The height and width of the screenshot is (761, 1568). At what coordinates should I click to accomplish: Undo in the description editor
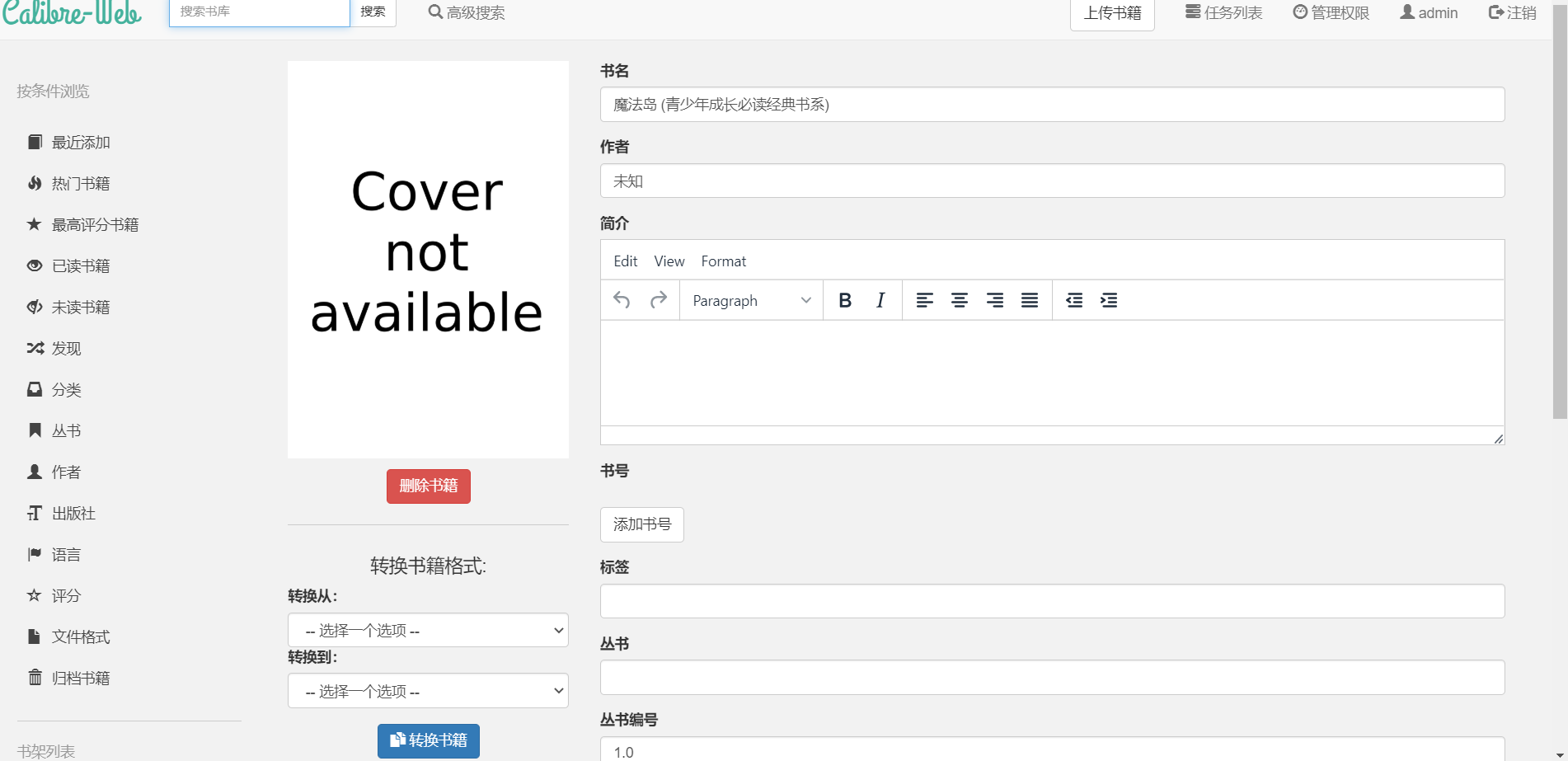621,300
